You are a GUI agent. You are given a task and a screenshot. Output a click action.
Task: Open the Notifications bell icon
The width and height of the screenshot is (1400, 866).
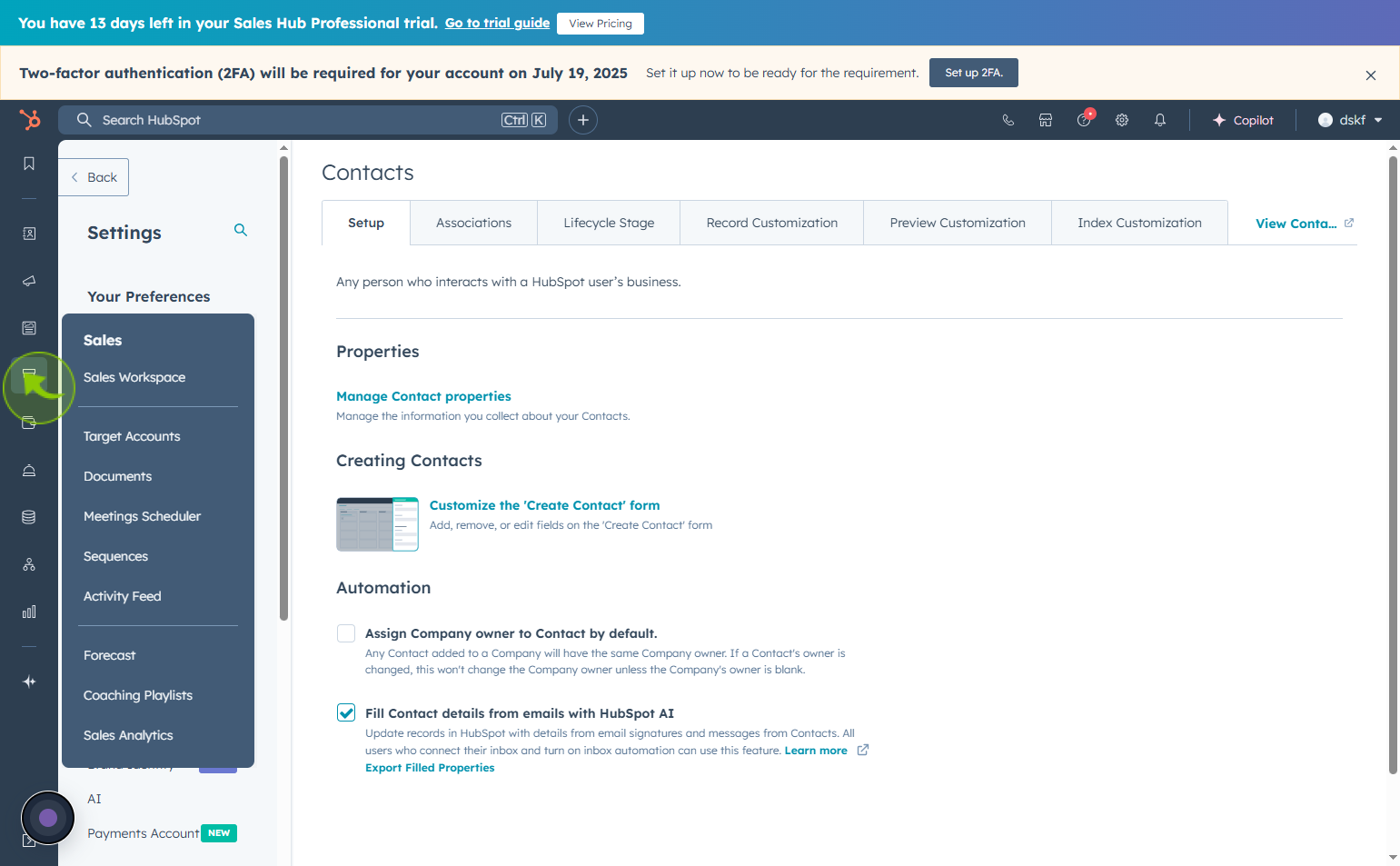1160,120
